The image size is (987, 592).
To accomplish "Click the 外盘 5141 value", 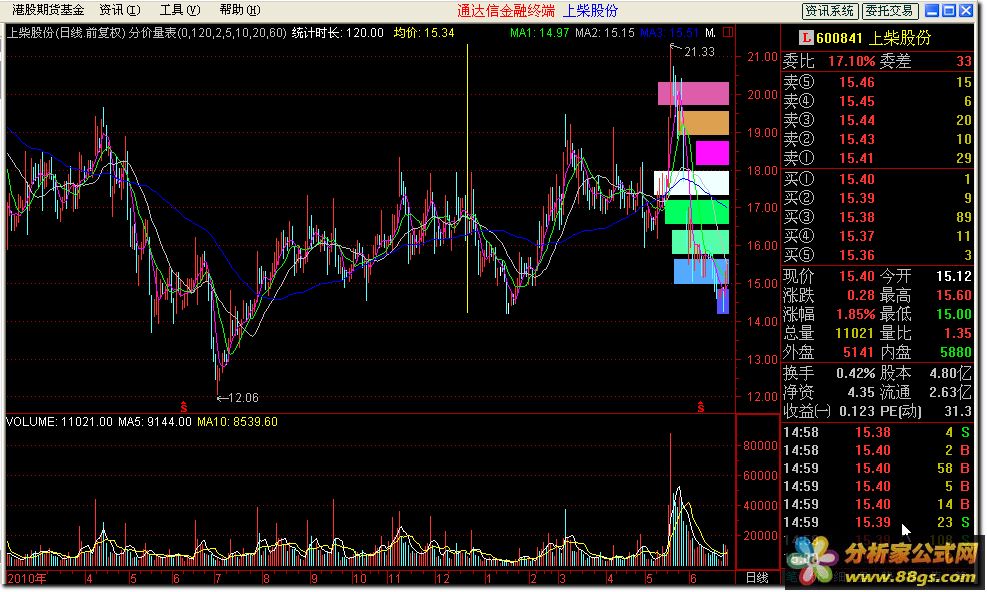I will point(859,352).
